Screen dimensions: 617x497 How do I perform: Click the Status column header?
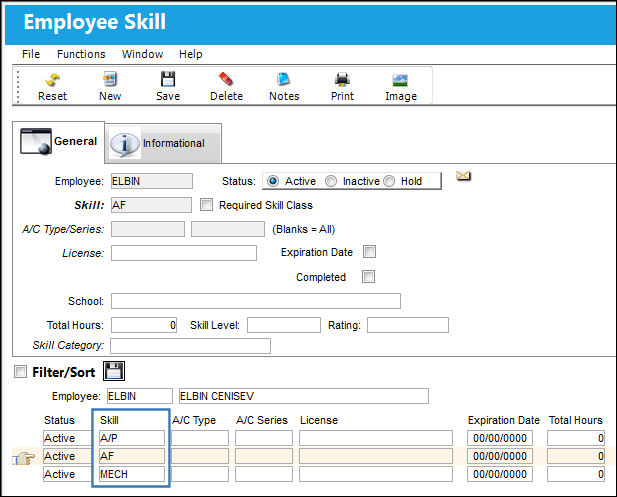(59, 420)
